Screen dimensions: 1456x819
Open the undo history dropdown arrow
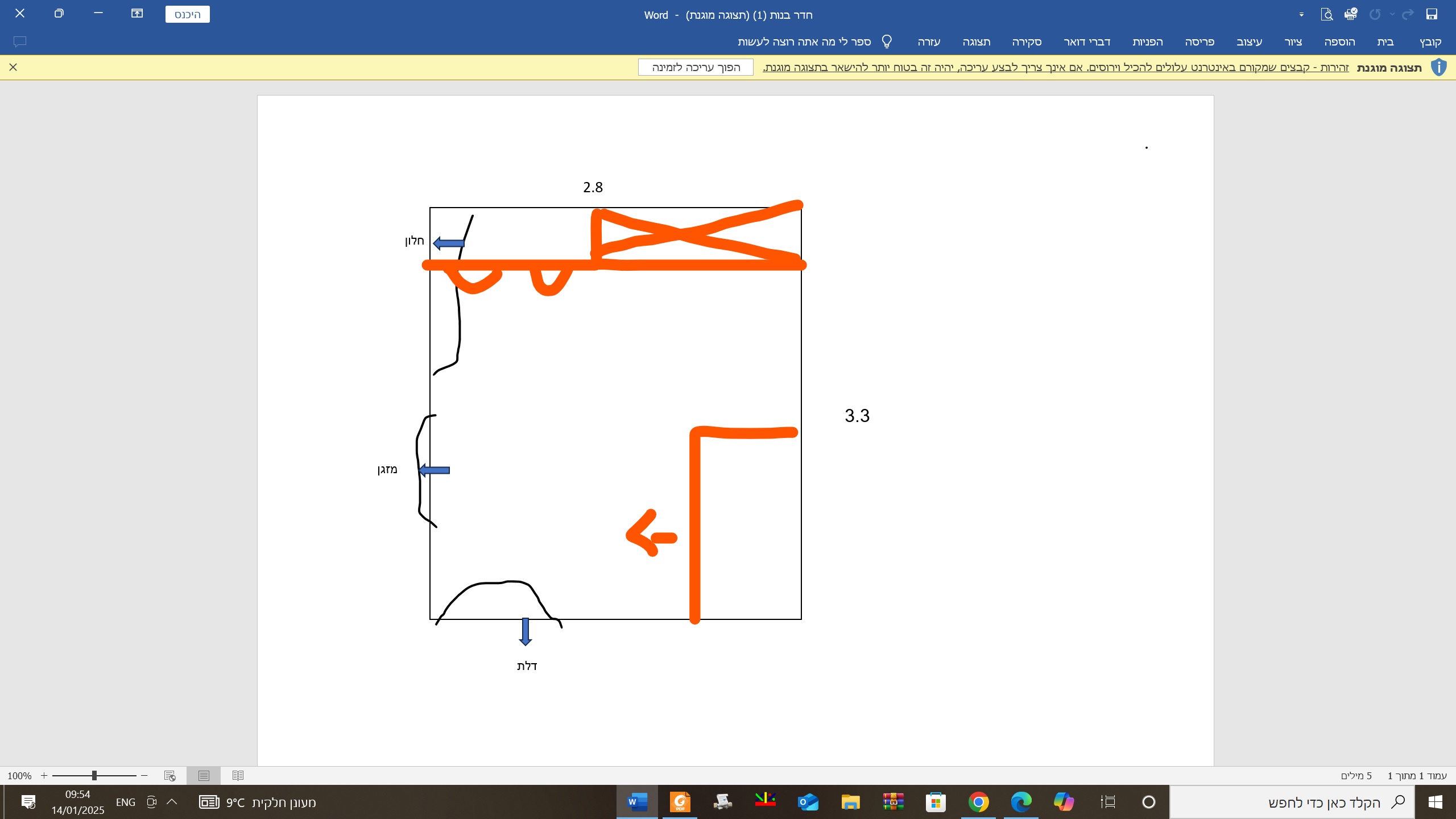(1392, 15)
